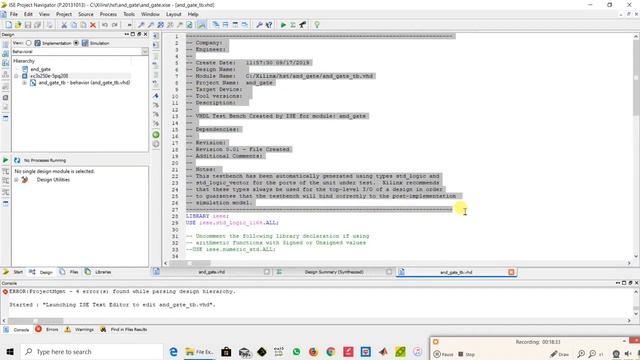Switch to the and_gate.vhd editor tab
Screen dimensions: 640x360
click(211, 272)
